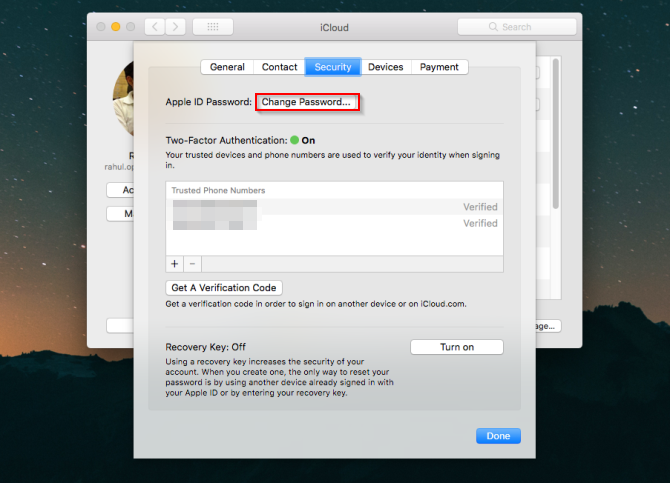
Task: Click the back navigation arrow
Action: pyautogui.click(x=153, y=27)
